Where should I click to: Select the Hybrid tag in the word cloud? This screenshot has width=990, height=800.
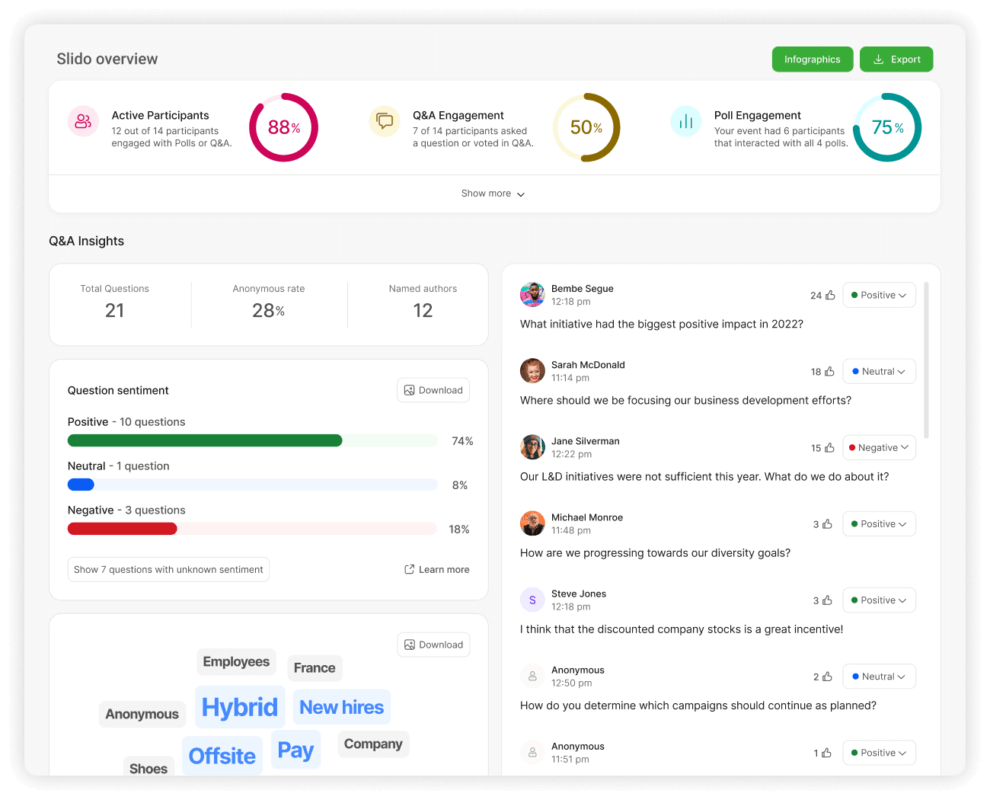239,706
